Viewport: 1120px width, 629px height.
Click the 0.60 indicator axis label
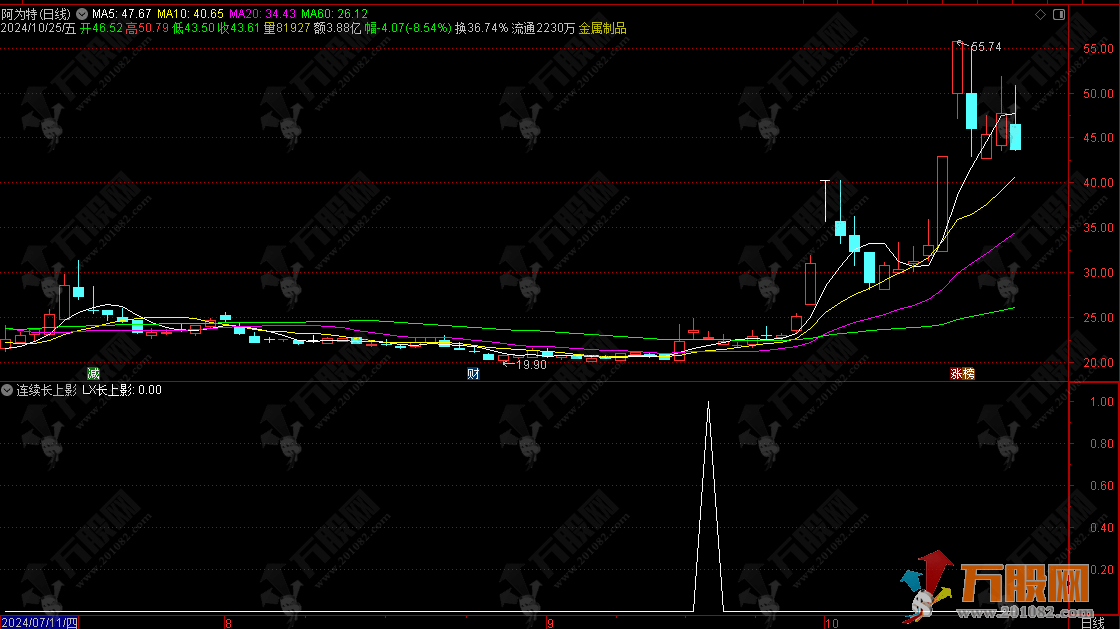1101,485
